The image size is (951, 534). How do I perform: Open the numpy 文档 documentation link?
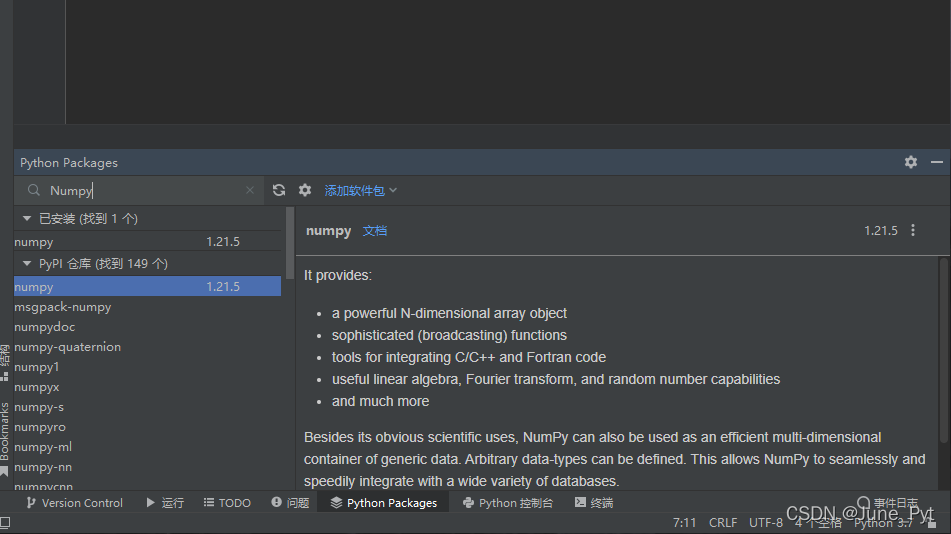[375, 231]
